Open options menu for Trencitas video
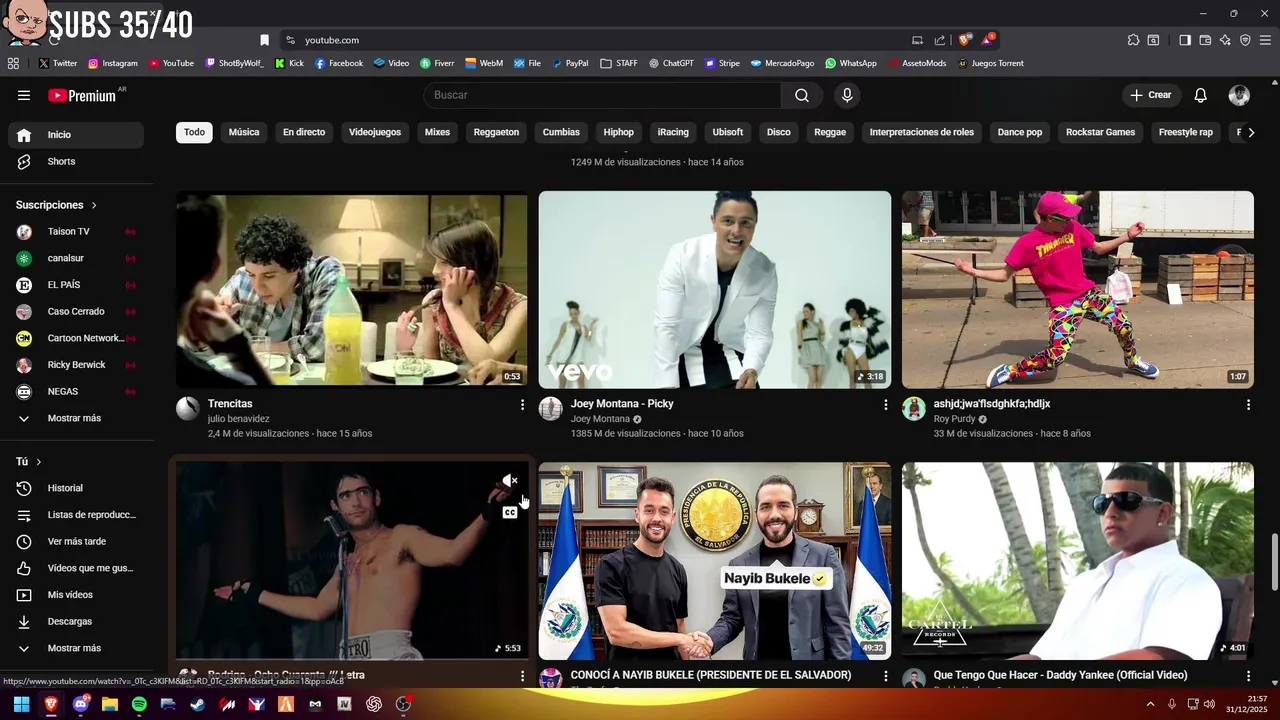The height and width of the screenshot is (720, 1280). click(x=522, y=404)
